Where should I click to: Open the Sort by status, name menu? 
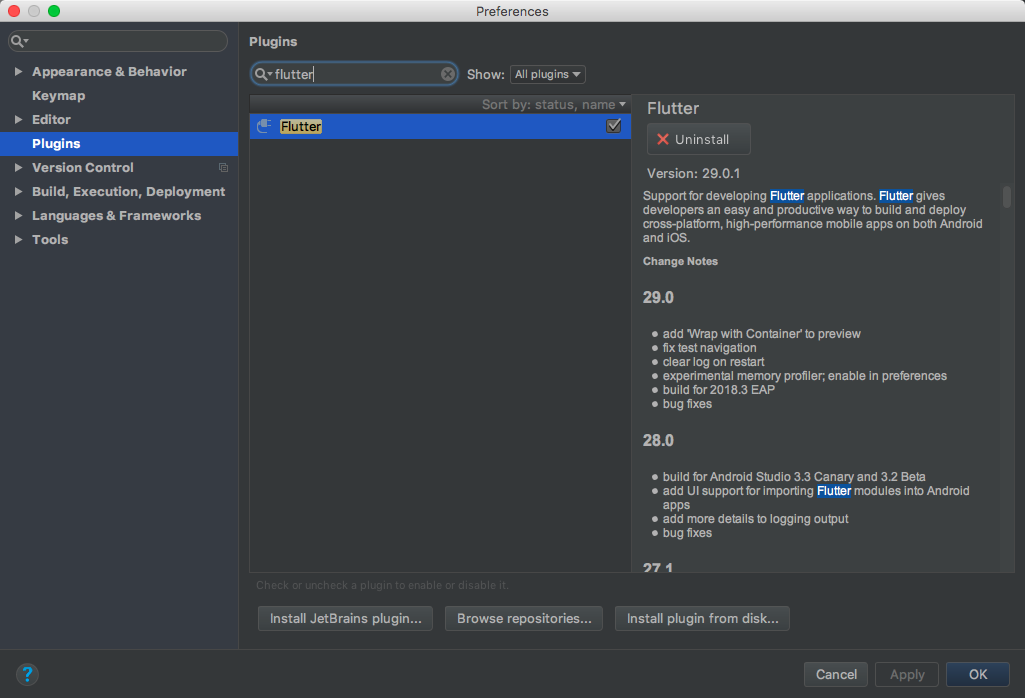pyautogui.click(x=554, y=104)
